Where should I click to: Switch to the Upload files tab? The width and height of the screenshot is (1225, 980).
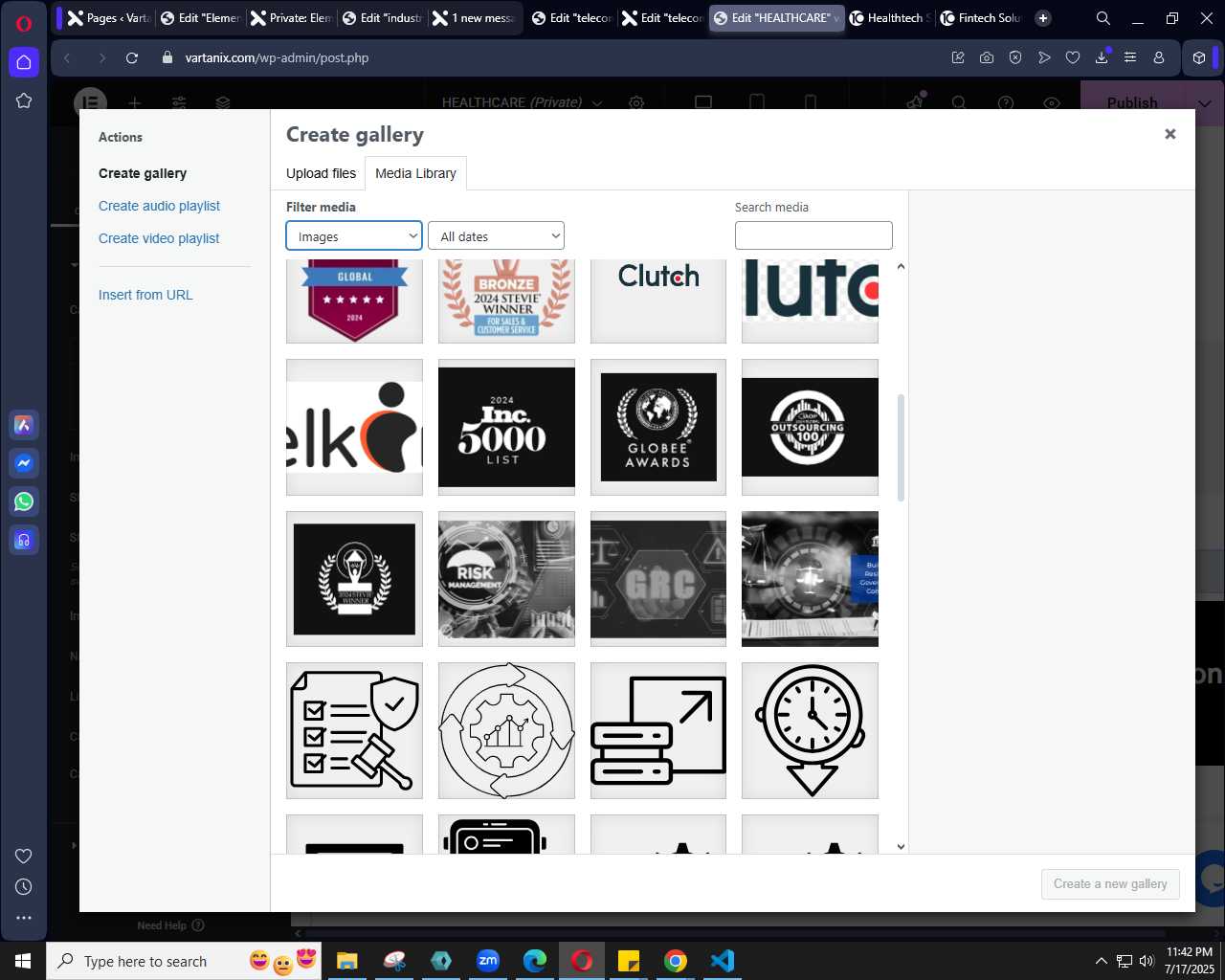click(x=321, y=173)
